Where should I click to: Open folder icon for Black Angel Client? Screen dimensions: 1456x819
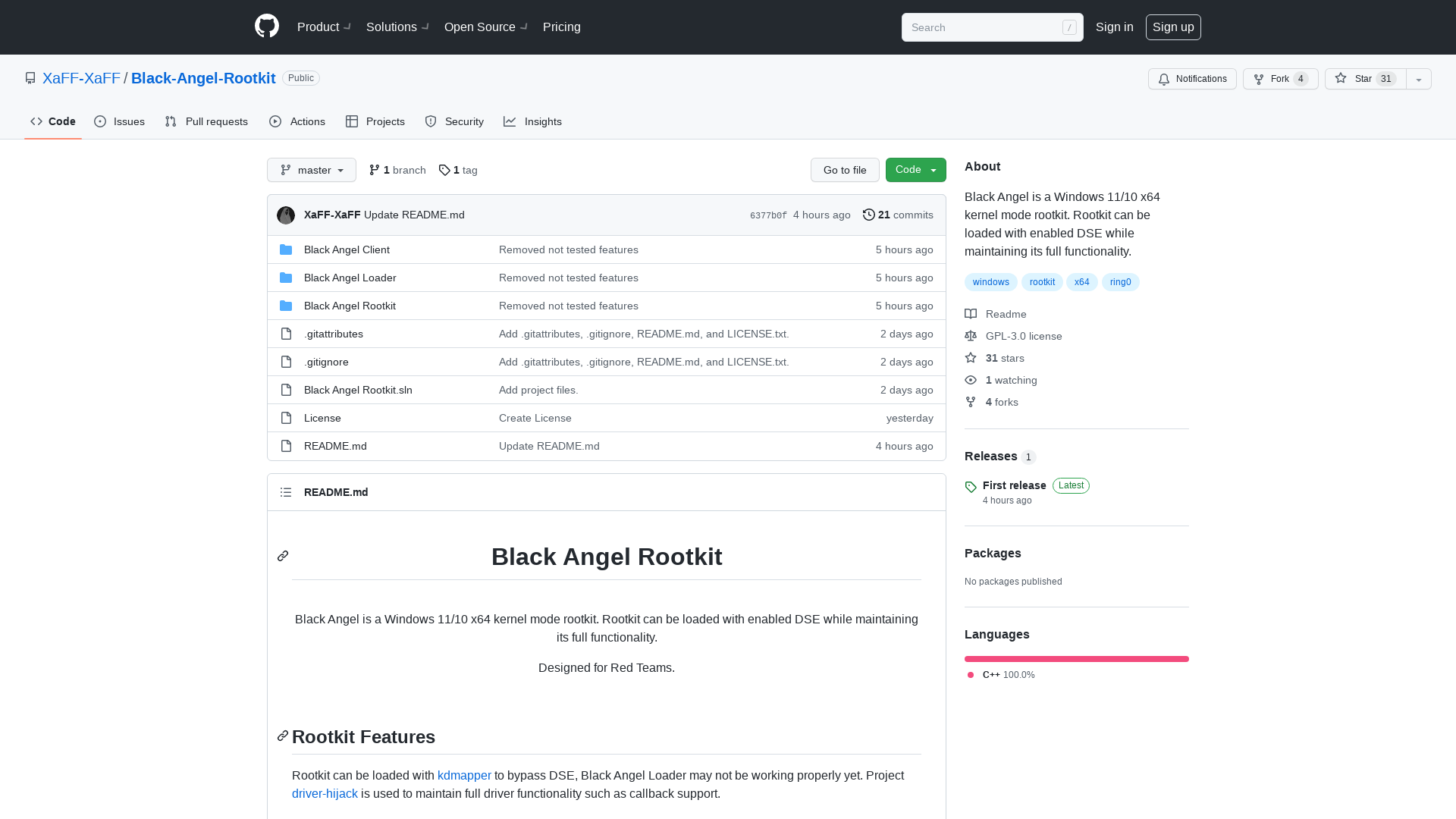[x=286, y=249]
